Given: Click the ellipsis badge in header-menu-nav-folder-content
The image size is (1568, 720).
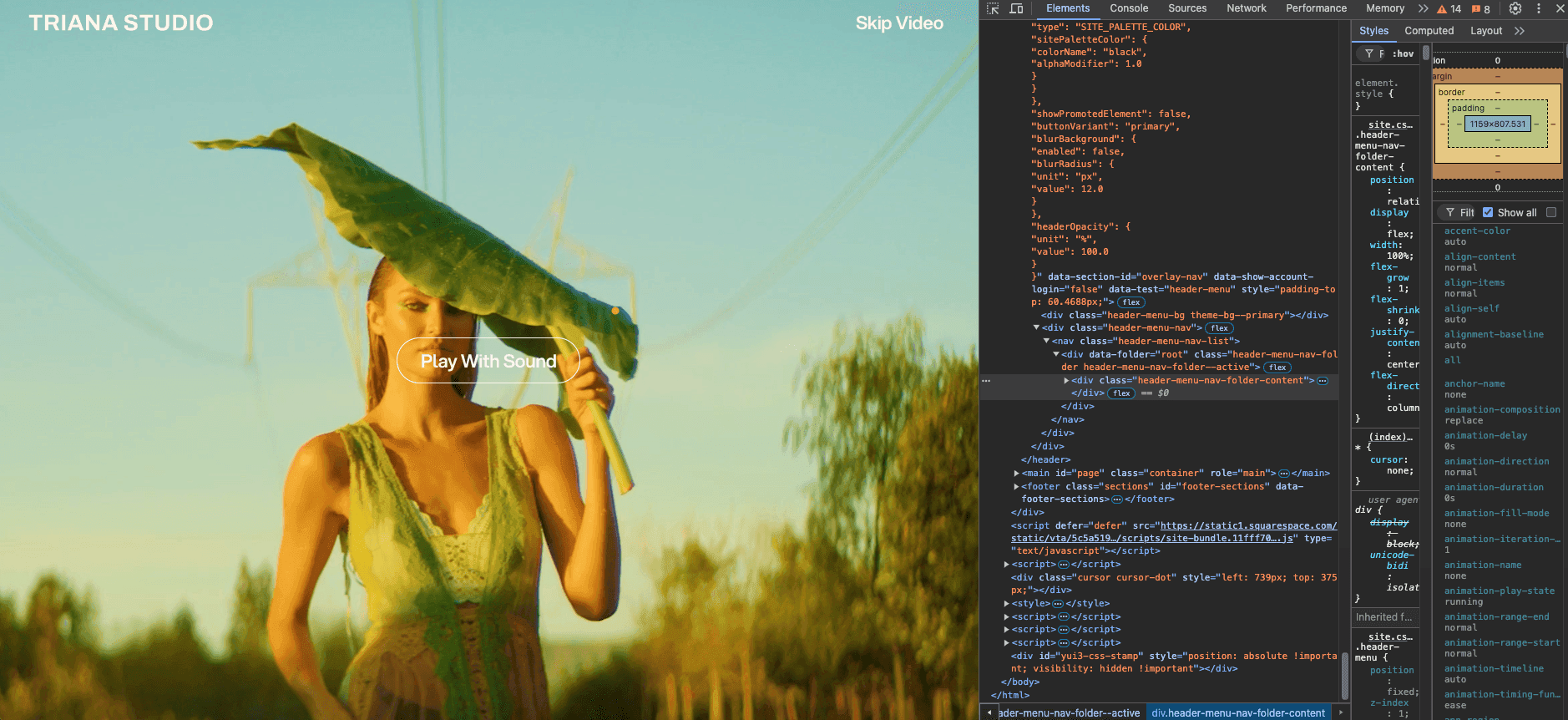Looking at the screenshot, I should pos(1323,381).
